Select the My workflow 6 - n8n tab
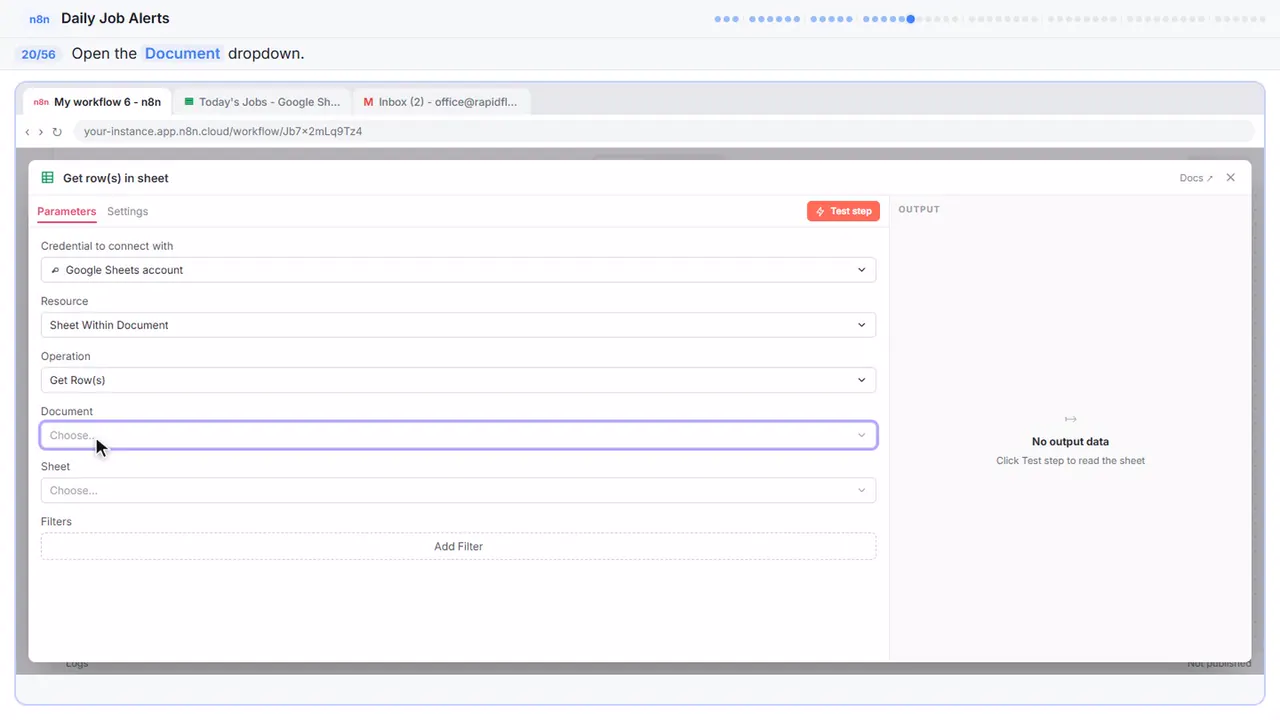 coord(97,102)
